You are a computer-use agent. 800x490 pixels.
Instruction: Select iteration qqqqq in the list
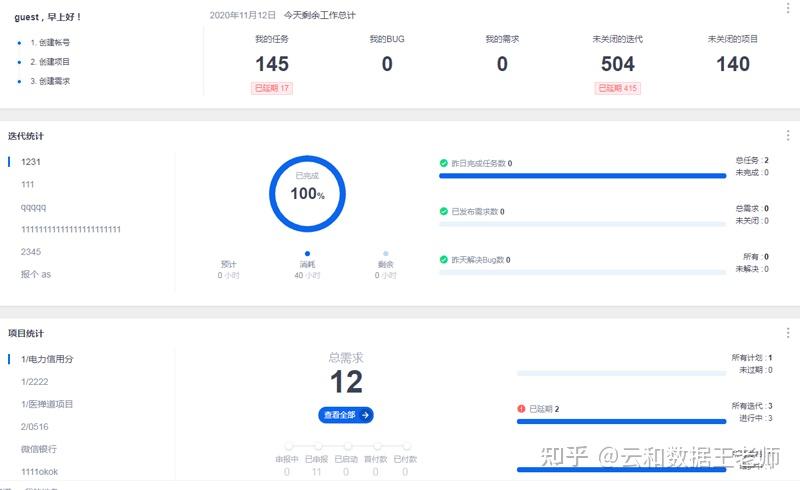[x=33, y=207]
